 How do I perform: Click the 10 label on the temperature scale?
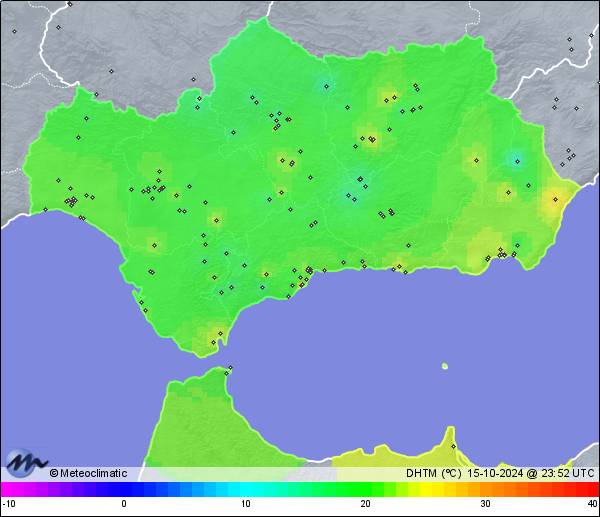point(245,504)
